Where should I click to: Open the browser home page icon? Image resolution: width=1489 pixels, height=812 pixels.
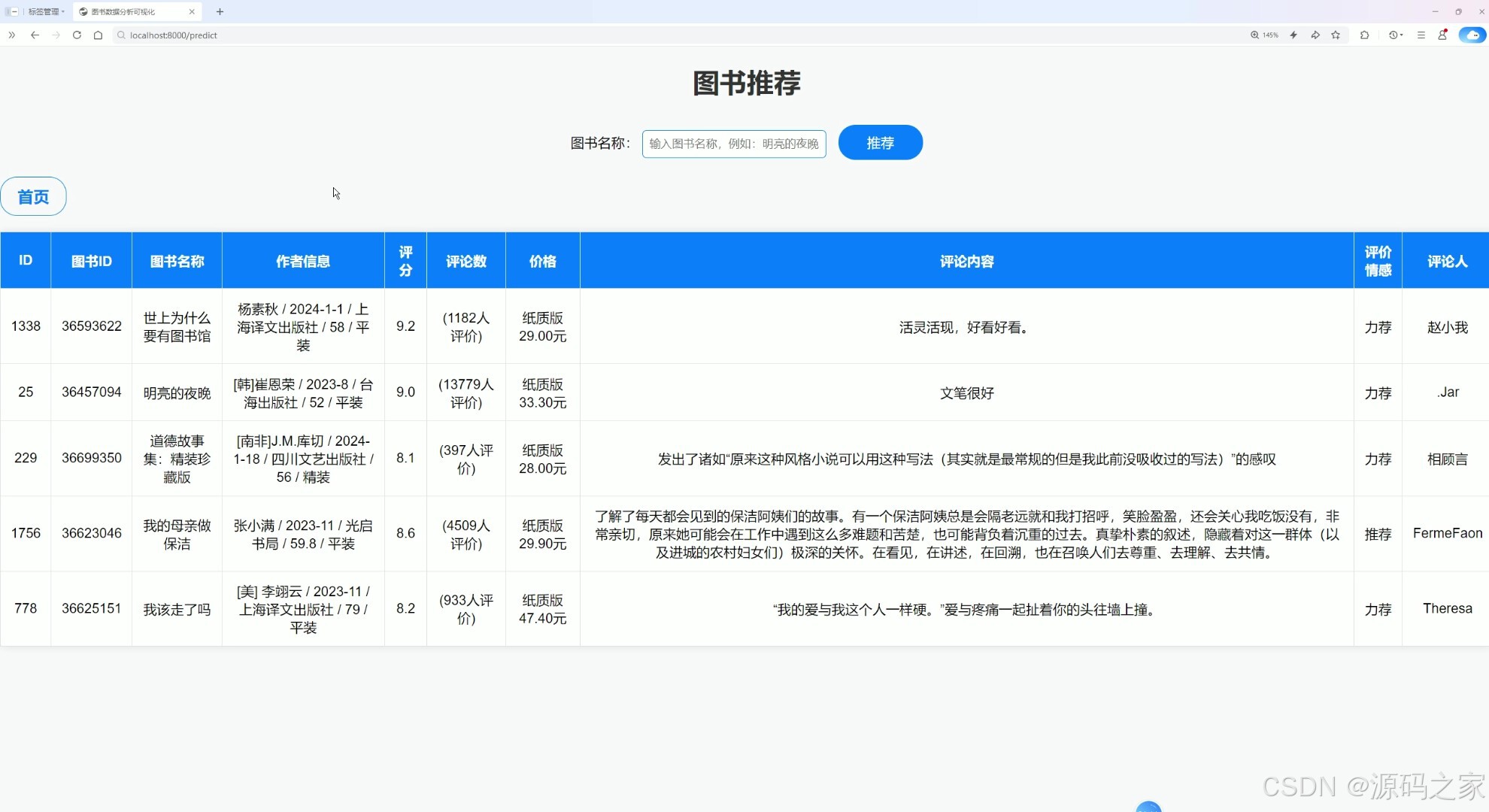(98, 35)
